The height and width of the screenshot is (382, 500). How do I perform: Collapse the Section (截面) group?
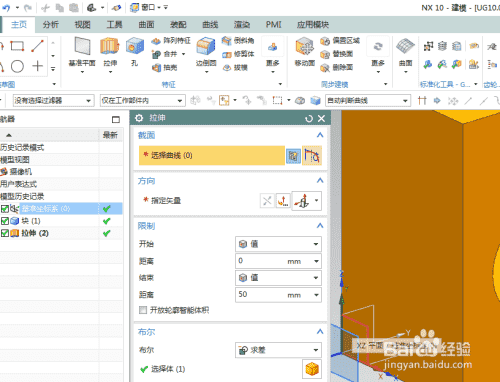click(320, 135)
